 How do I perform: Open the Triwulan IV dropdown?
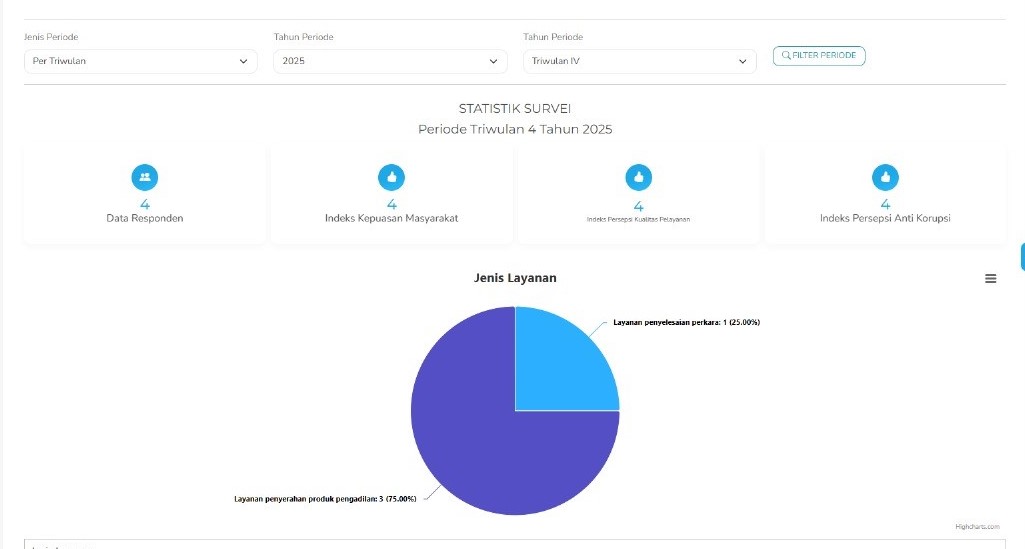click(639, 62)
